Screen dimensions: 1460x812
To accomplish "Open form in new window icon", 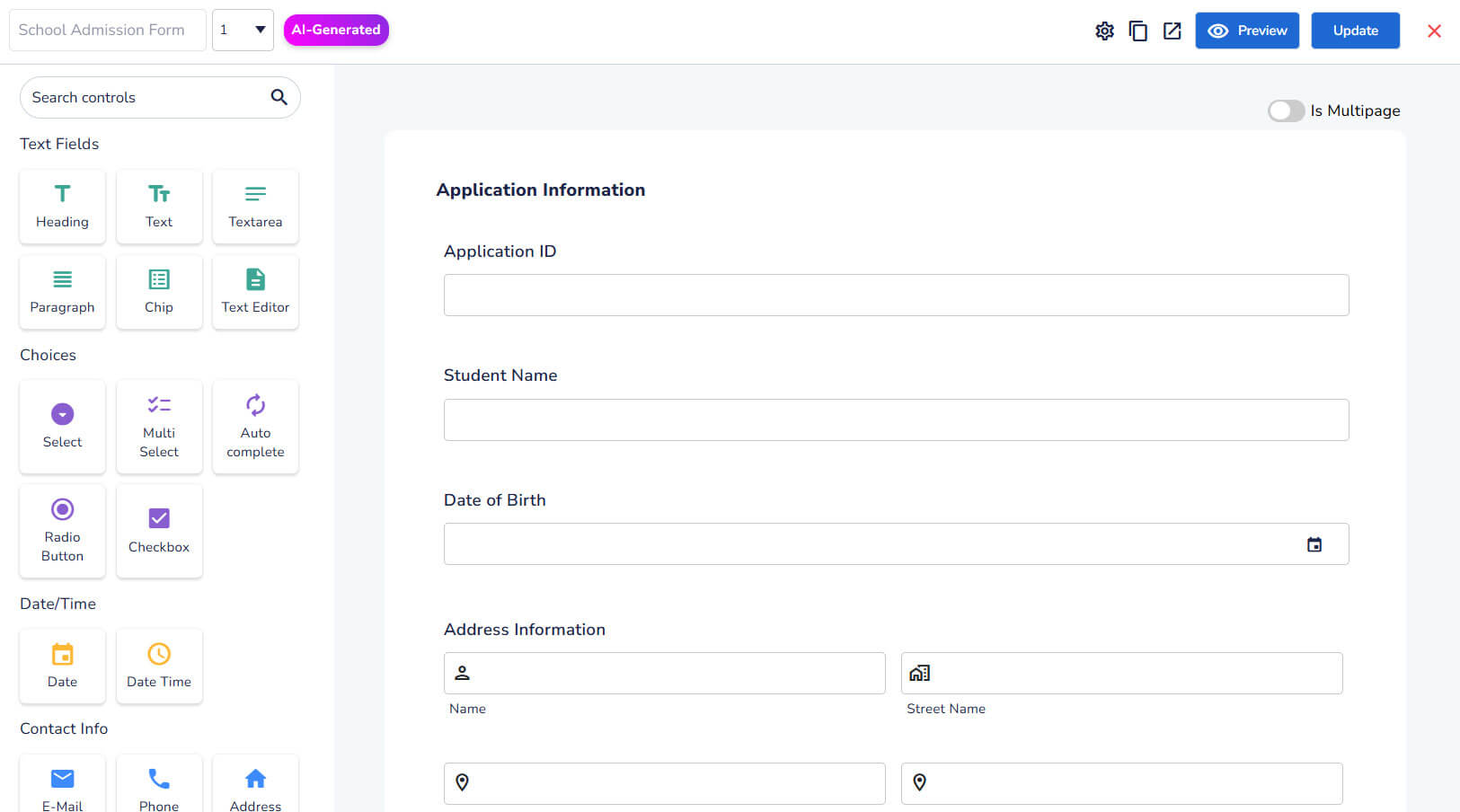I will 1172,31.
